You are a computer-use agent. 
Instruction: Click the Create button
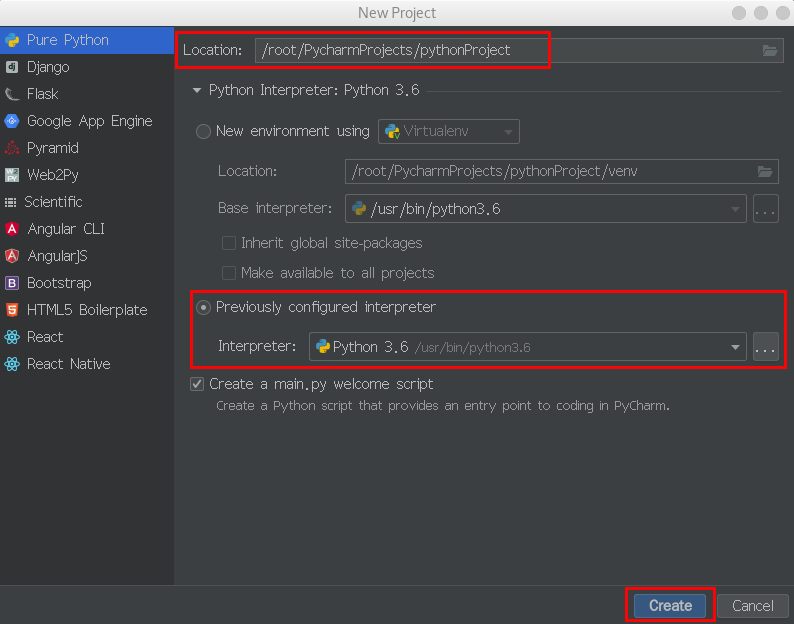point(670,606)
